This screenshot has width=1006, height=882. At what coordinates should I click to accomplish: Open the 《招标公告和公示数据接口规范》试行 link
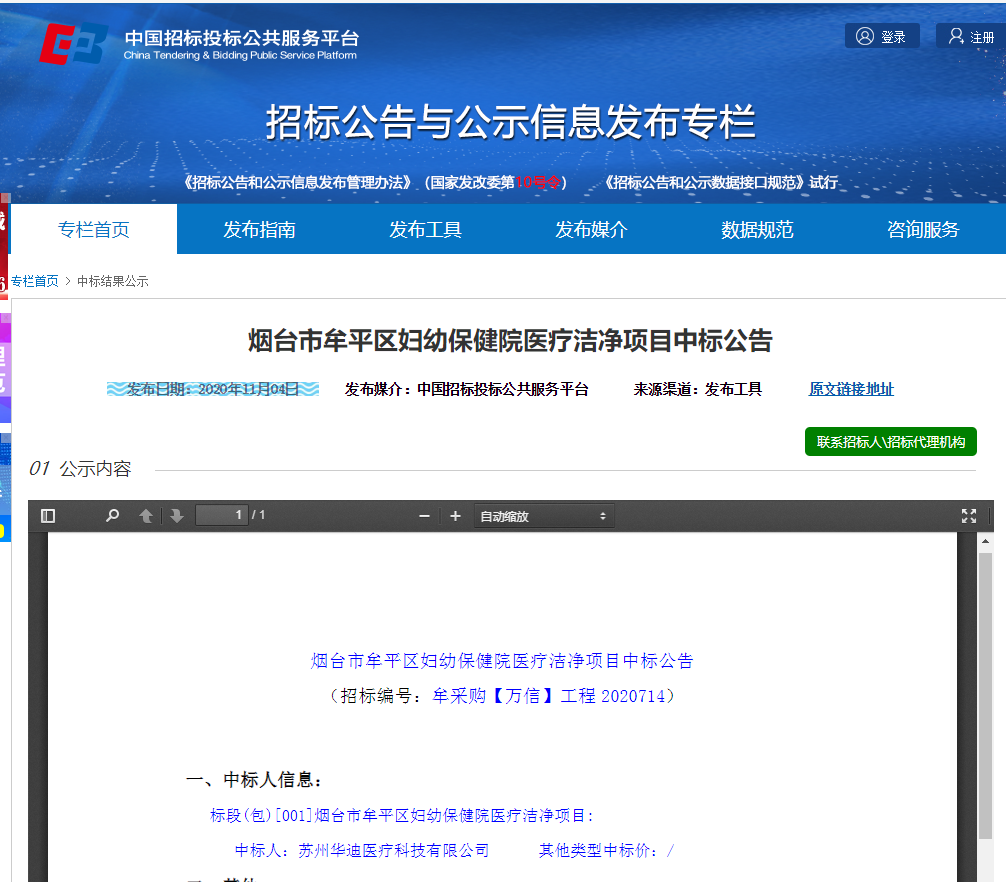[x=722, y=182]
